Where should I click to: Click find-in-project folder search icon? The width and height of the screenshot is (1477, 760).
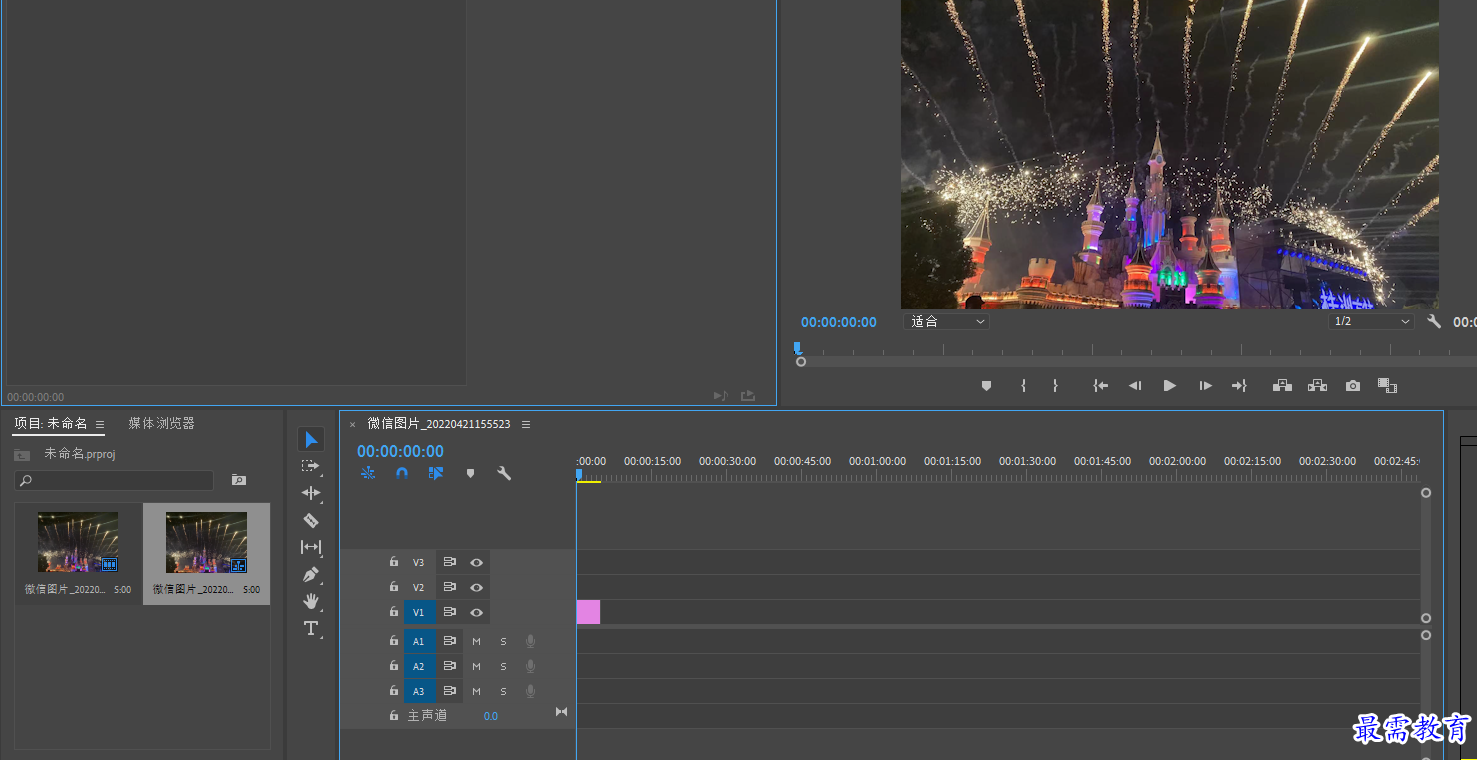(x=239, y=480)
